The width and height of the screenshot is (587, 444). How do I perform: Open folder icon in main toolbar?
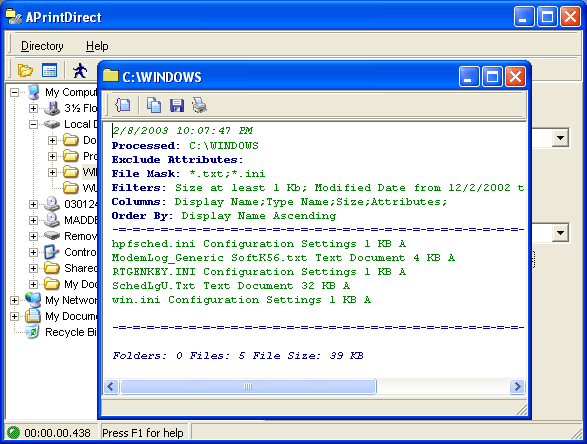click(x=25, y=70)
